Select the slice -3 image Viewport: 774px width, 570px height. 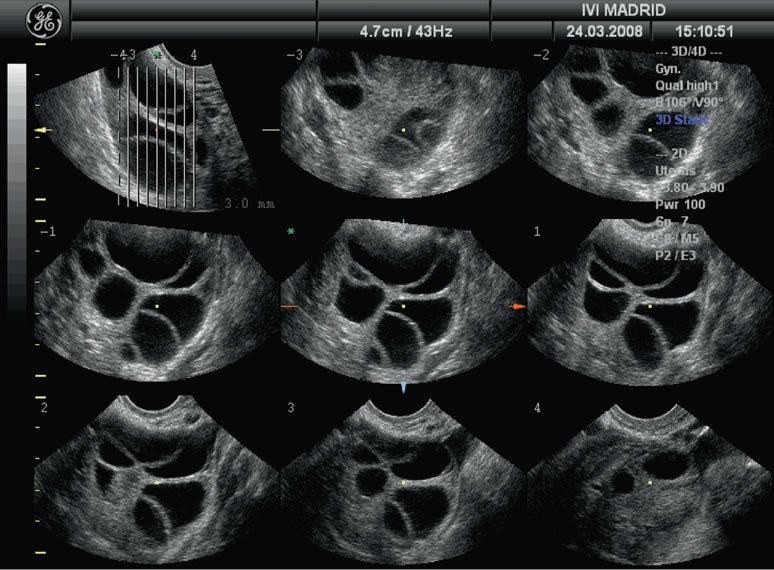click(403, 124)
